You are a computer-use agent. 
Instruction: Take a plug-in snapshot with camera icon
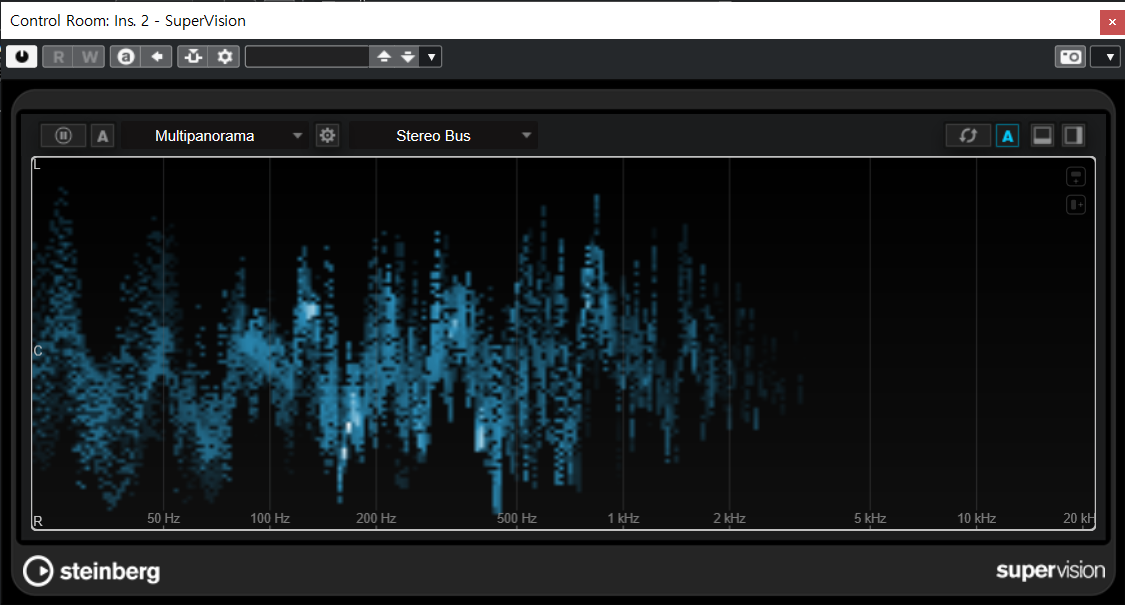1070,57
